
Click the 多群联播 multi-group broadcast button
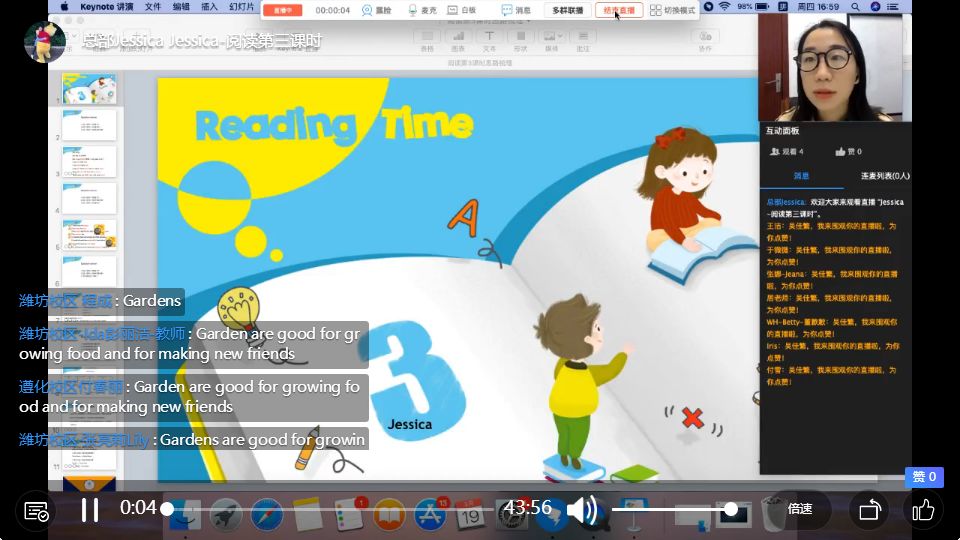pos(568,10)
